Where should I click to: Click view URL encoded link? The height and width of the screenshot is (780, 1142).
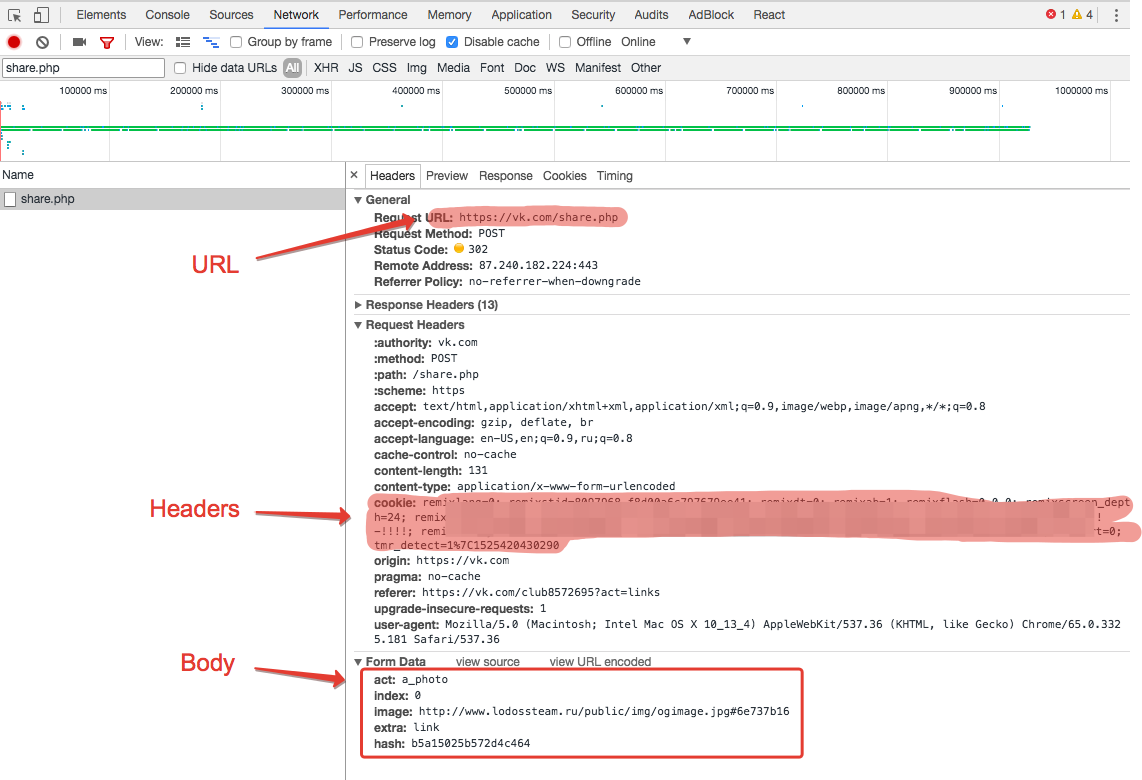click(600, 662)
